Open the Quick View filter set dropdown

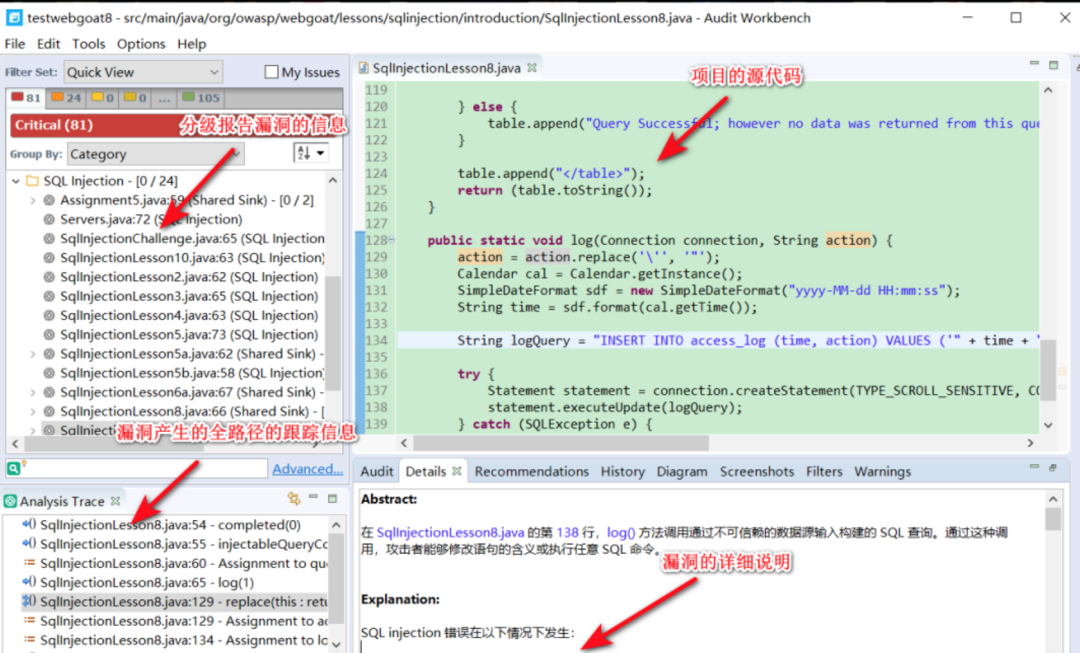point(143,72)
